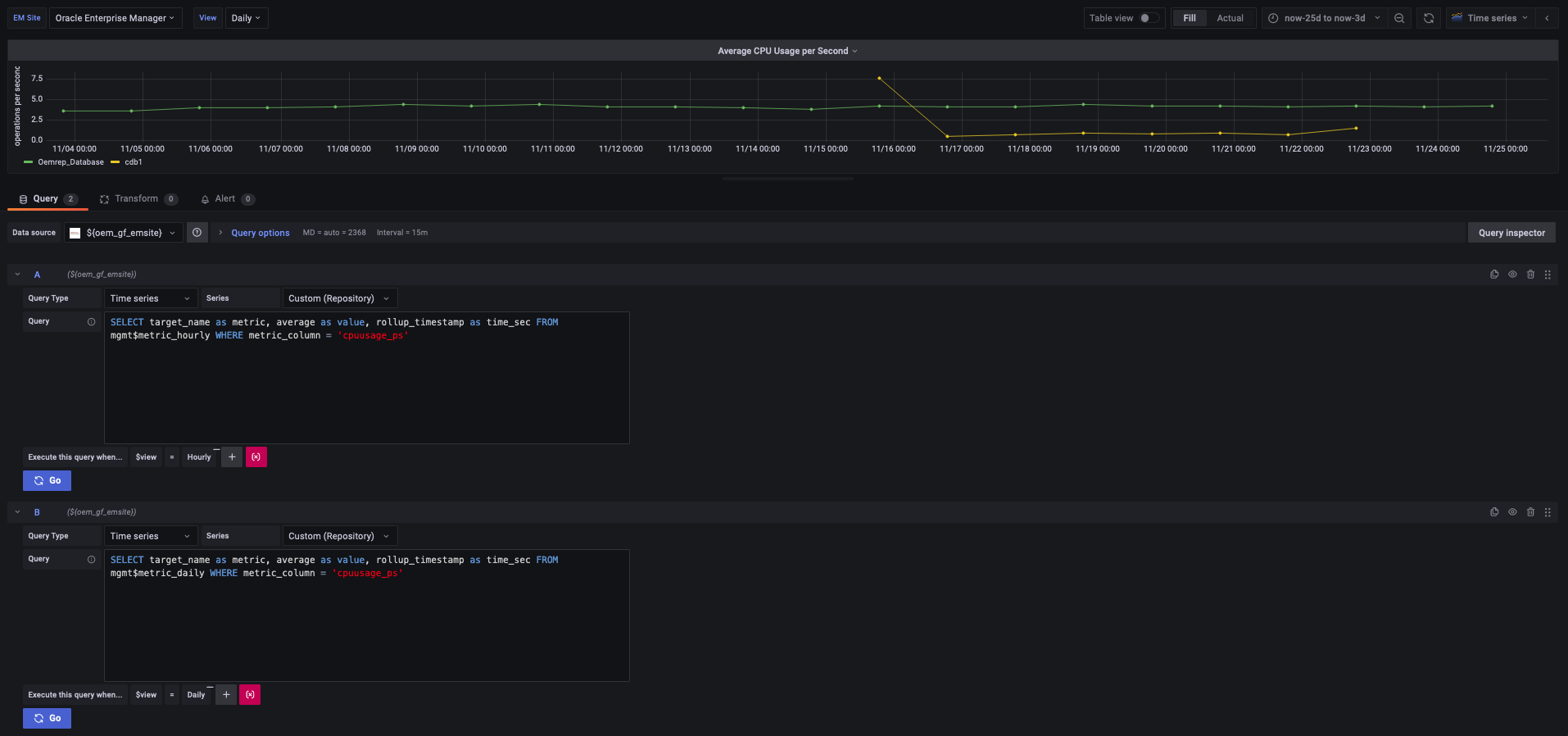Click inside query B SQL editor
This screenshot has width=1568, height=736.
[x=367, y=616]
